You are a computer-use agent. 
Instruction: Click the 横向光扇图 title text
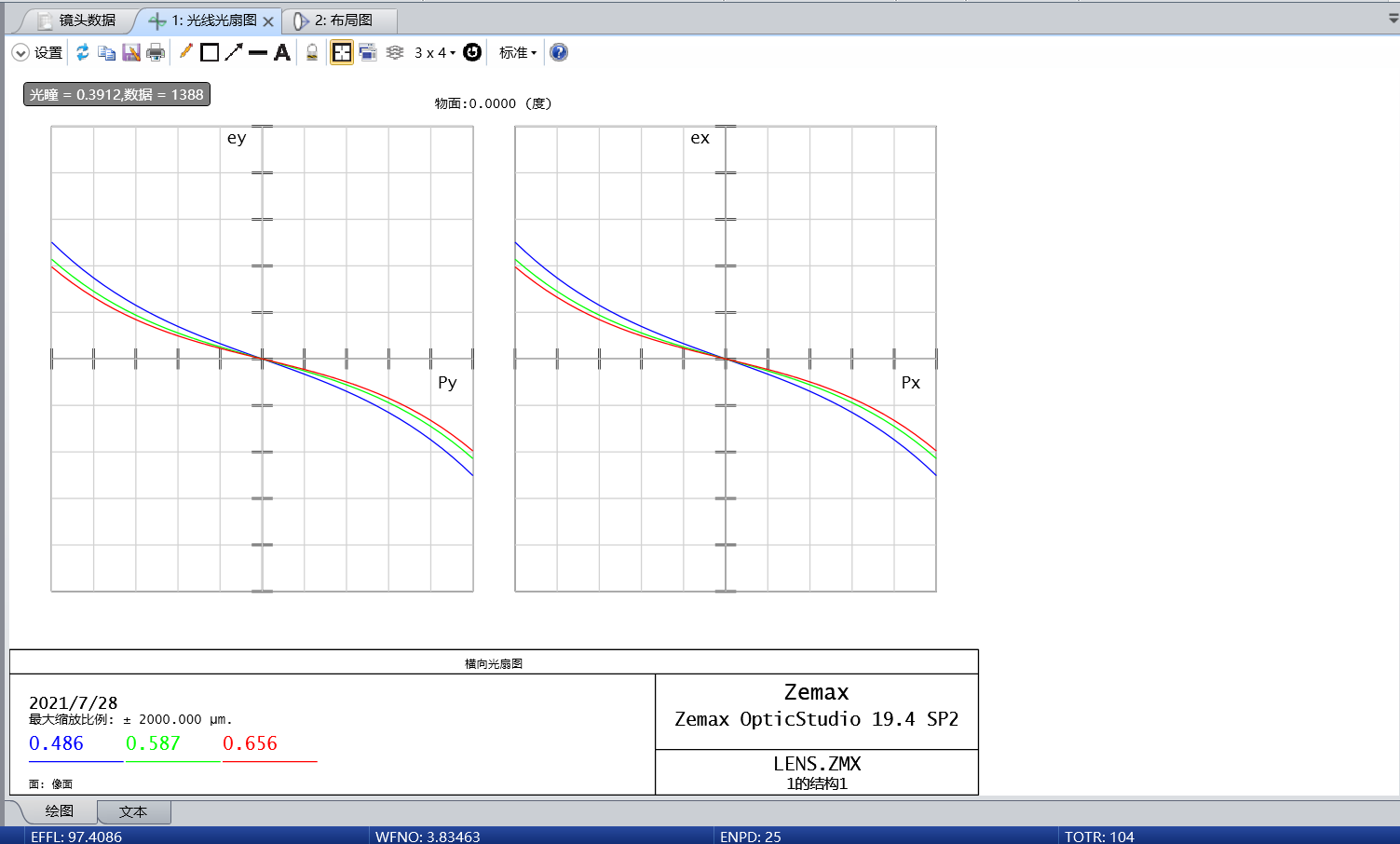pyautogui.click(x=494, y=663)
